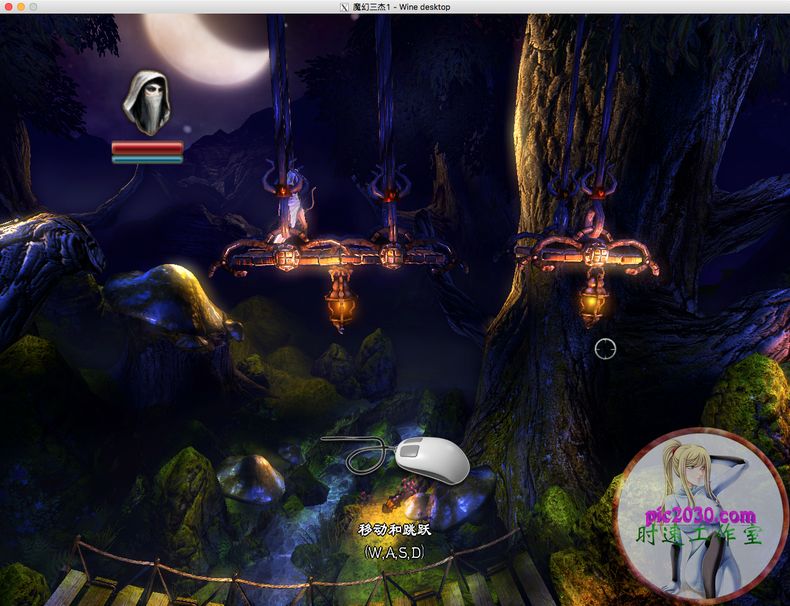Click the (W,A,S,D) key hint text
The image size is (790, 606).
[x=394, y=553]
